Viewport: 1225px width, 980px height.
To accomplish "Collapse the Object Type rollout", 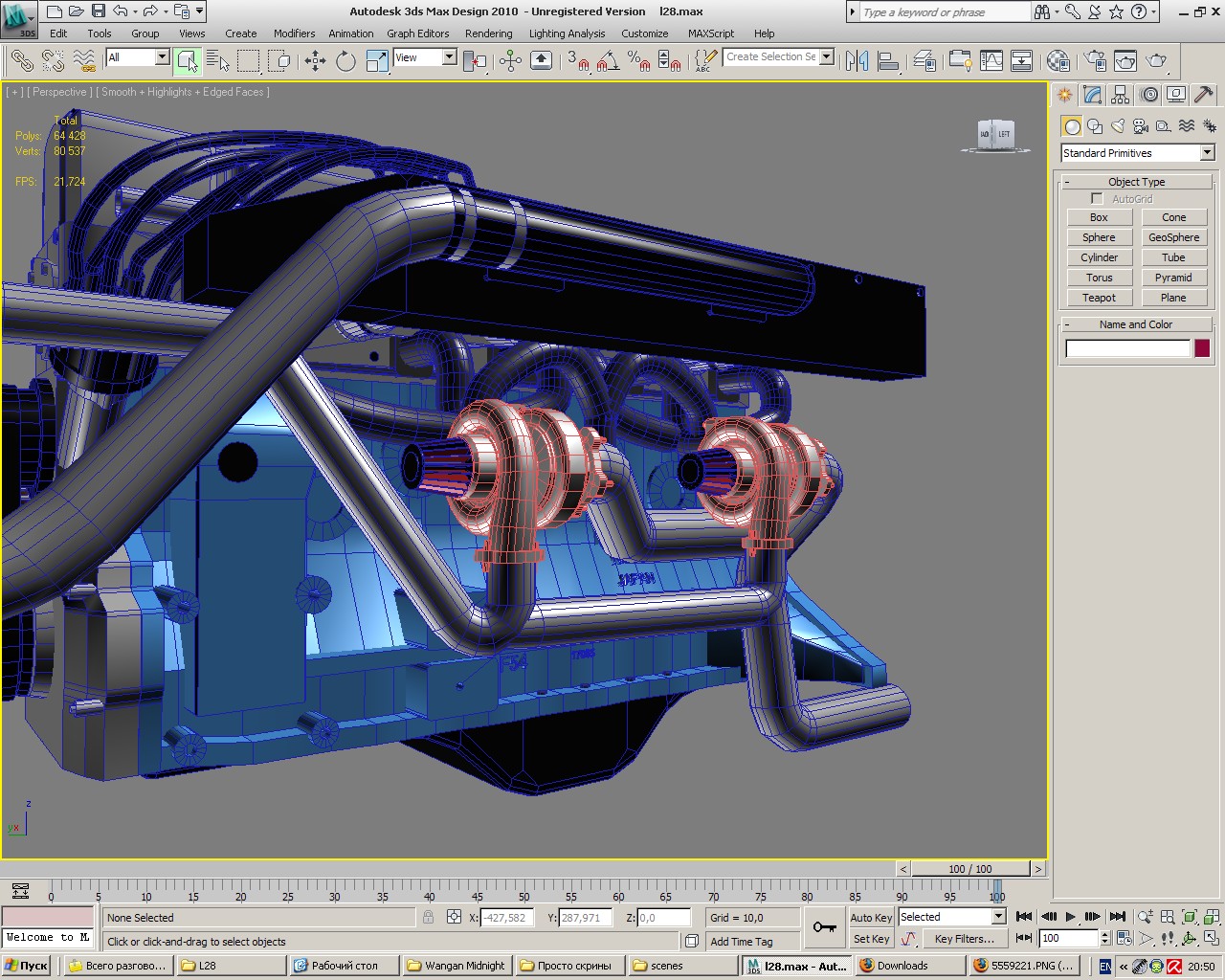I will point(1136,182).
